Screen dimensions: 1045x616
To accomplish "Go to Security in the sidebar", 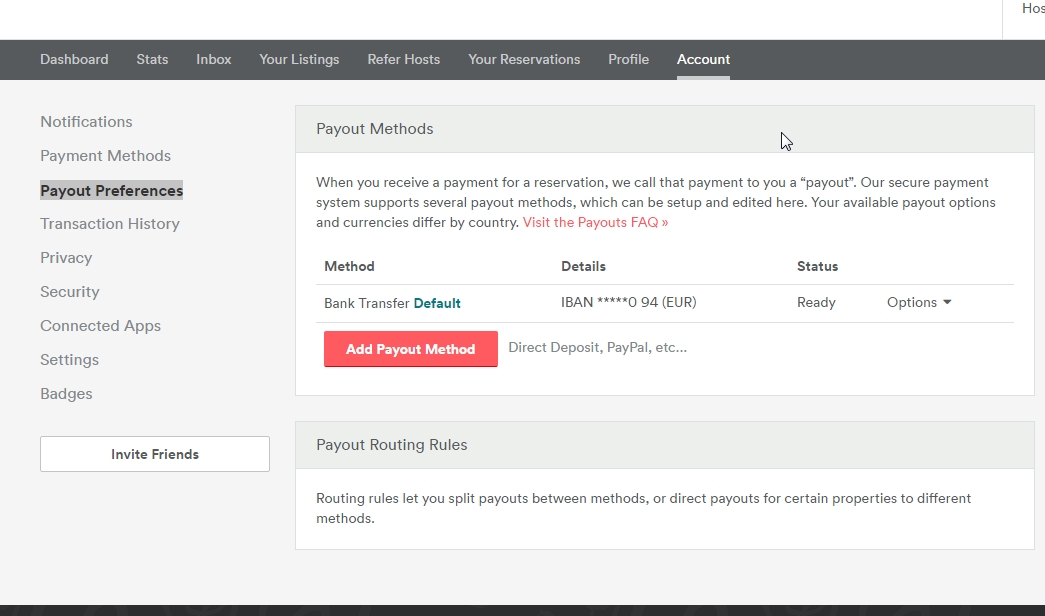I will (x=70, y=292).
